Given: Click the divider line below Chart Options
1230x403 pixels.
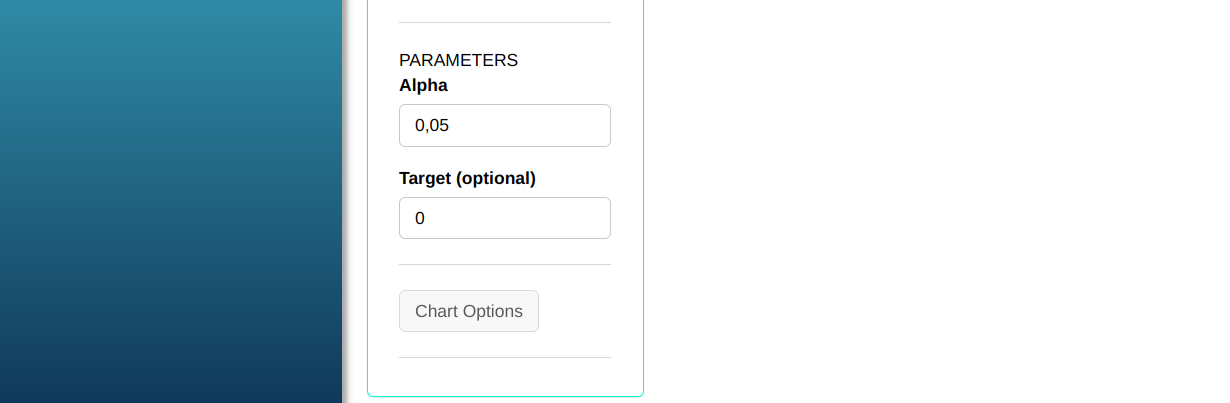Looking at the screenshot, I should [x=504, y=357].
